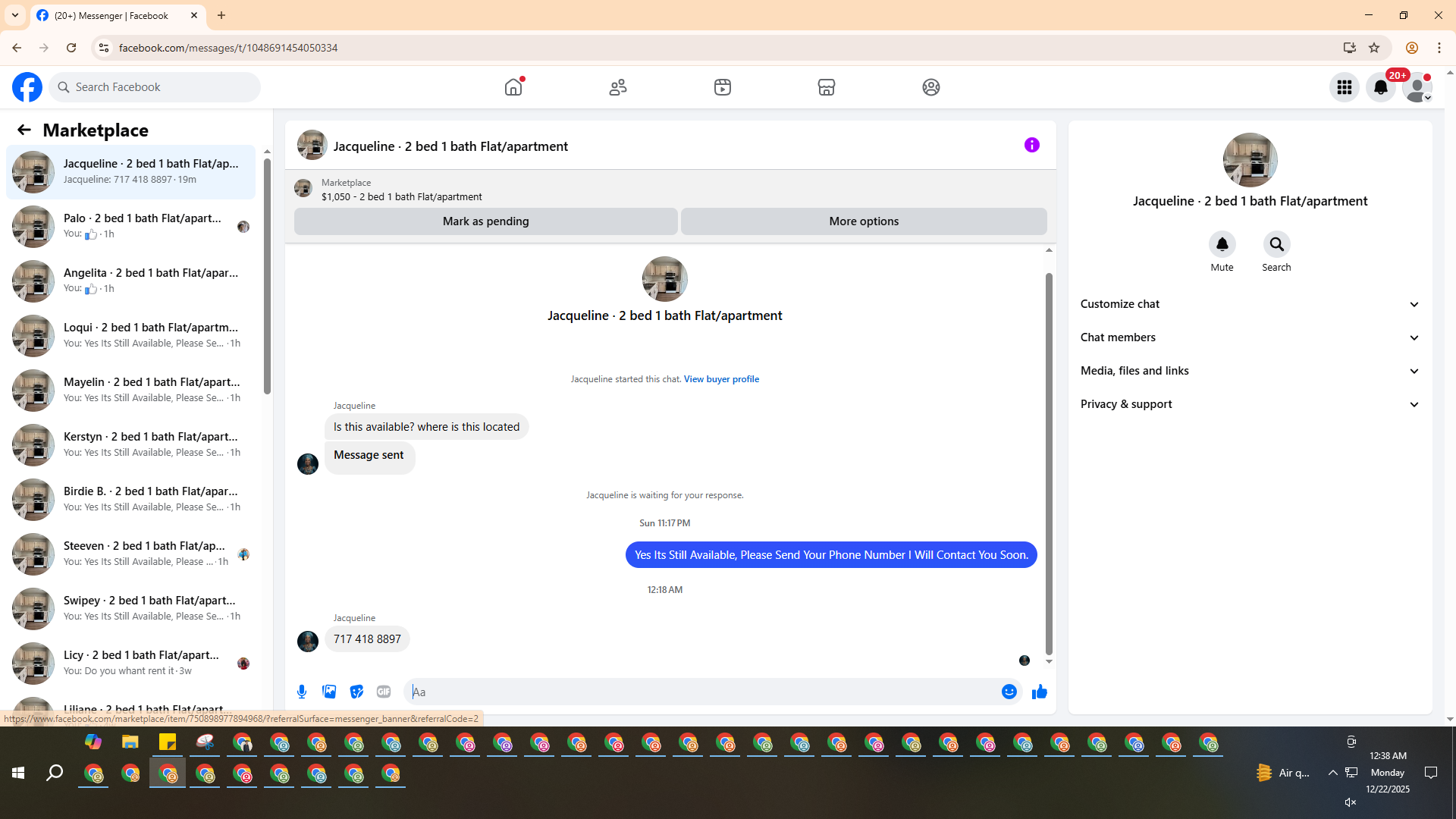This screenshot has width=1456, height=819.
Task: Bookmark this tab with star icon
Action: point(1374,48)
